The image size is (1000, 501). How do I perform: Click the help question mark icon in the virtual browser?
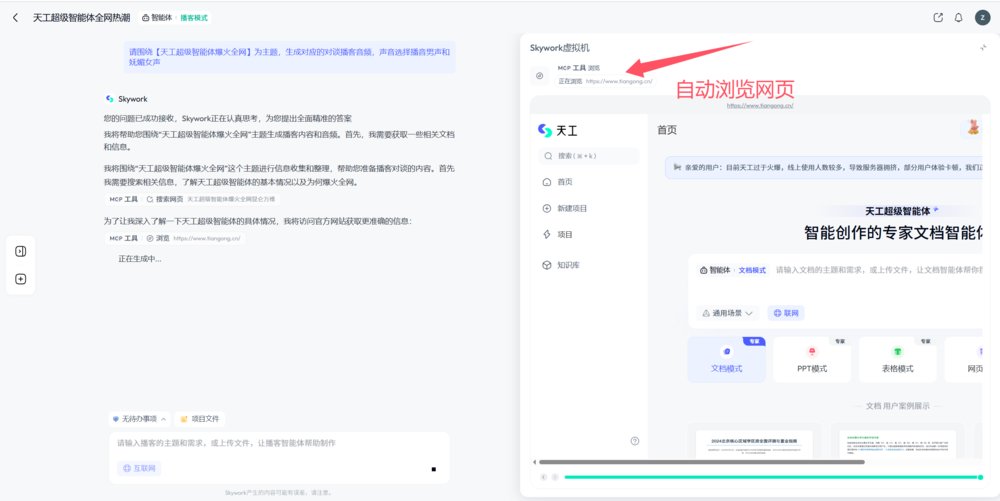click(x=635, y=441)
